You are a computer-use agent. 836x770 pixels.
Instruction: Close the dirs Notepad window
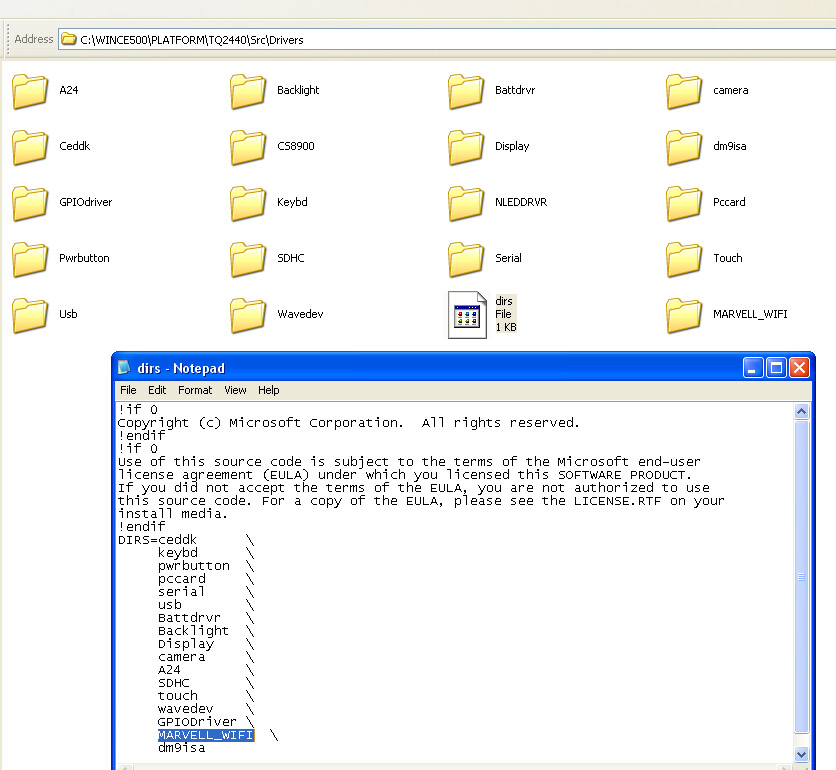(799, 367)
